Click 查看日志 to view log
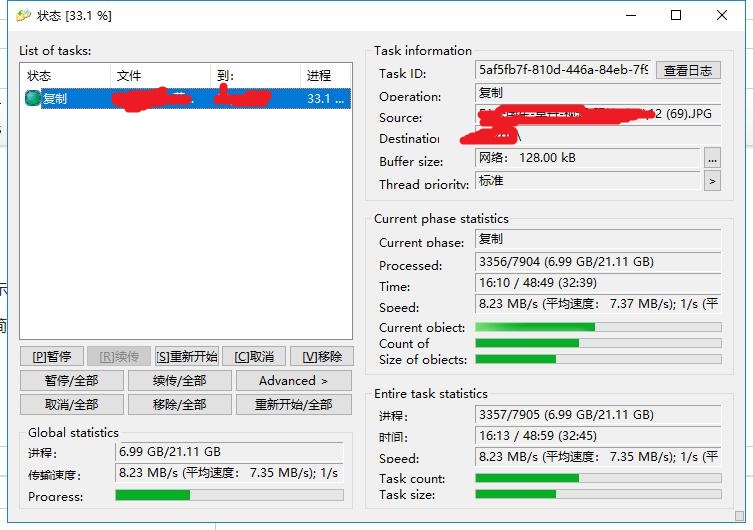Image resolution: width=753 pixels, height=530 pixels. [688, 70]
